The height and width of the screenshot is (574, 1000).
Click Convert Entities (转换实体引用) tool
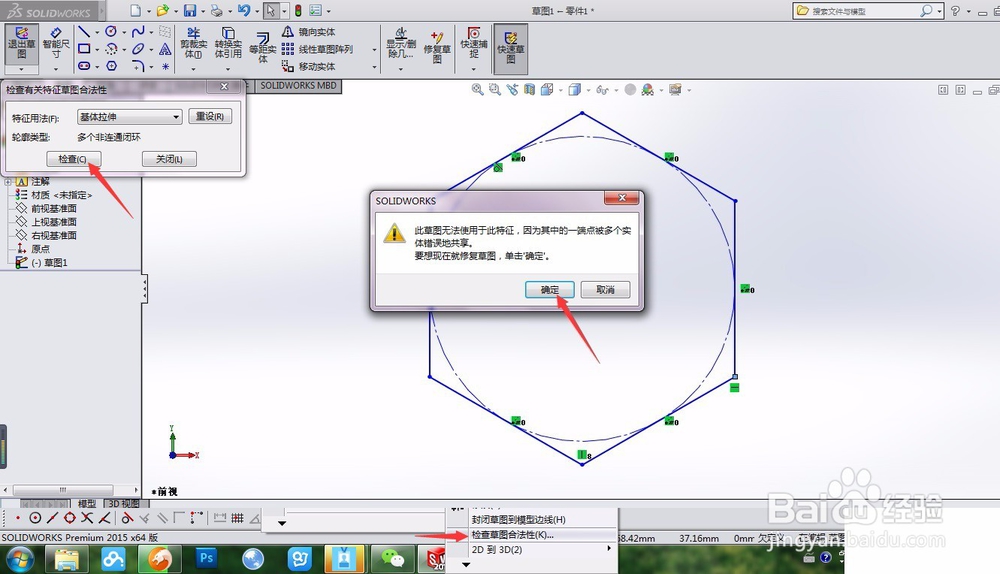point(228,43)
